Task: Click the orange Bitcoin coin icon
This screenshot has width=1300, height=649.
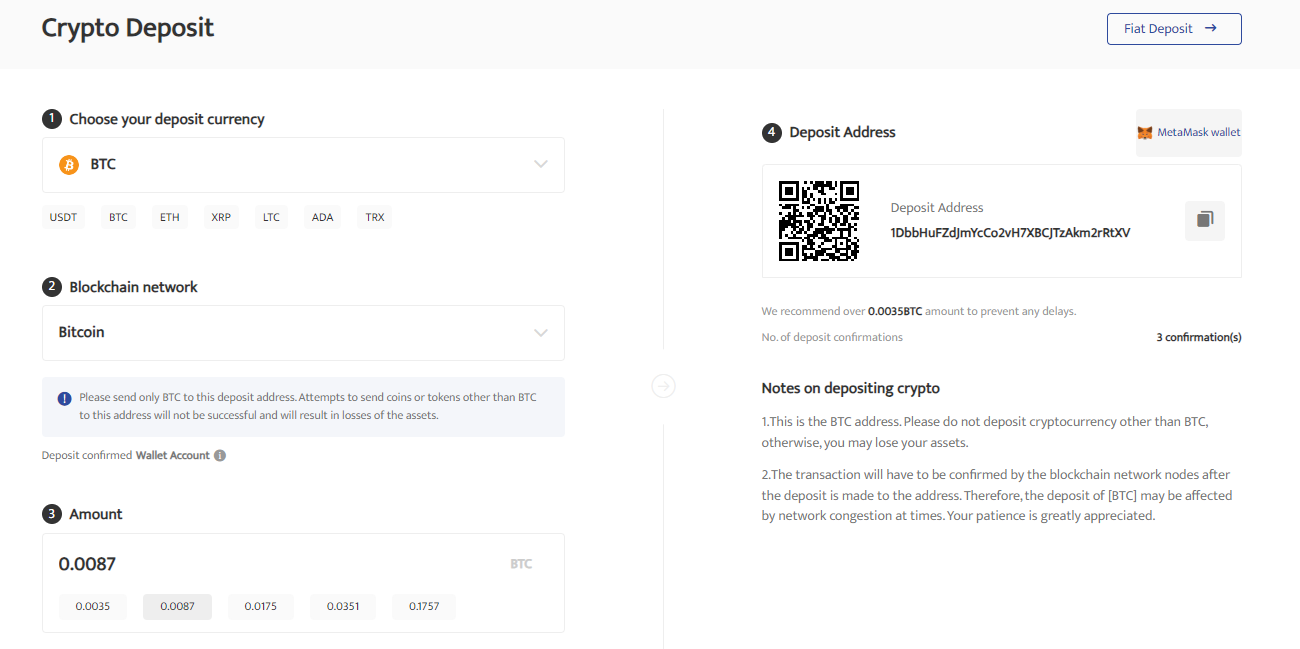Action: tap(69, 165)
